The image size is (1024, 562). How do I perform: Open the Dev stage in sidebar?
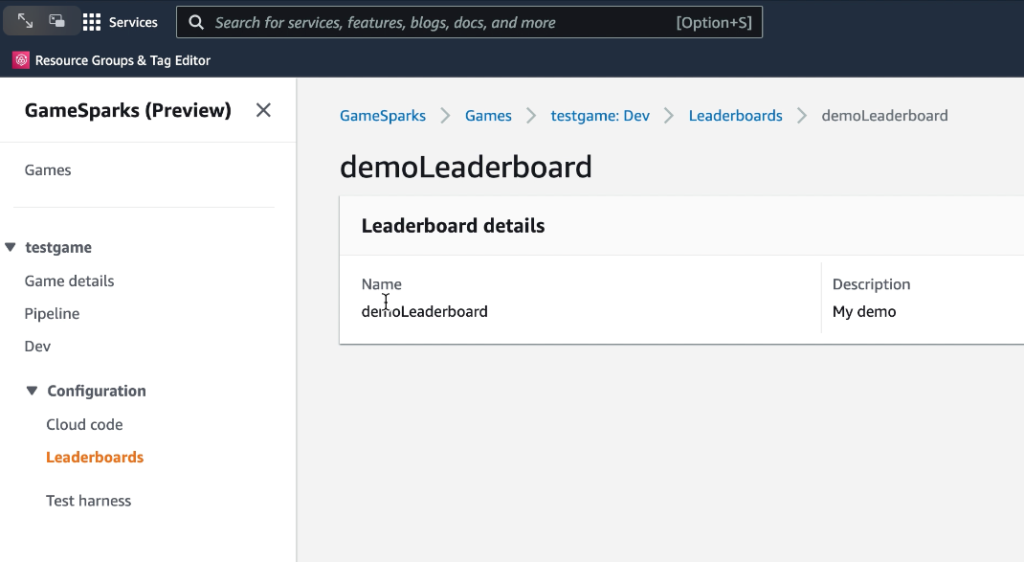(x=37, y=346)
